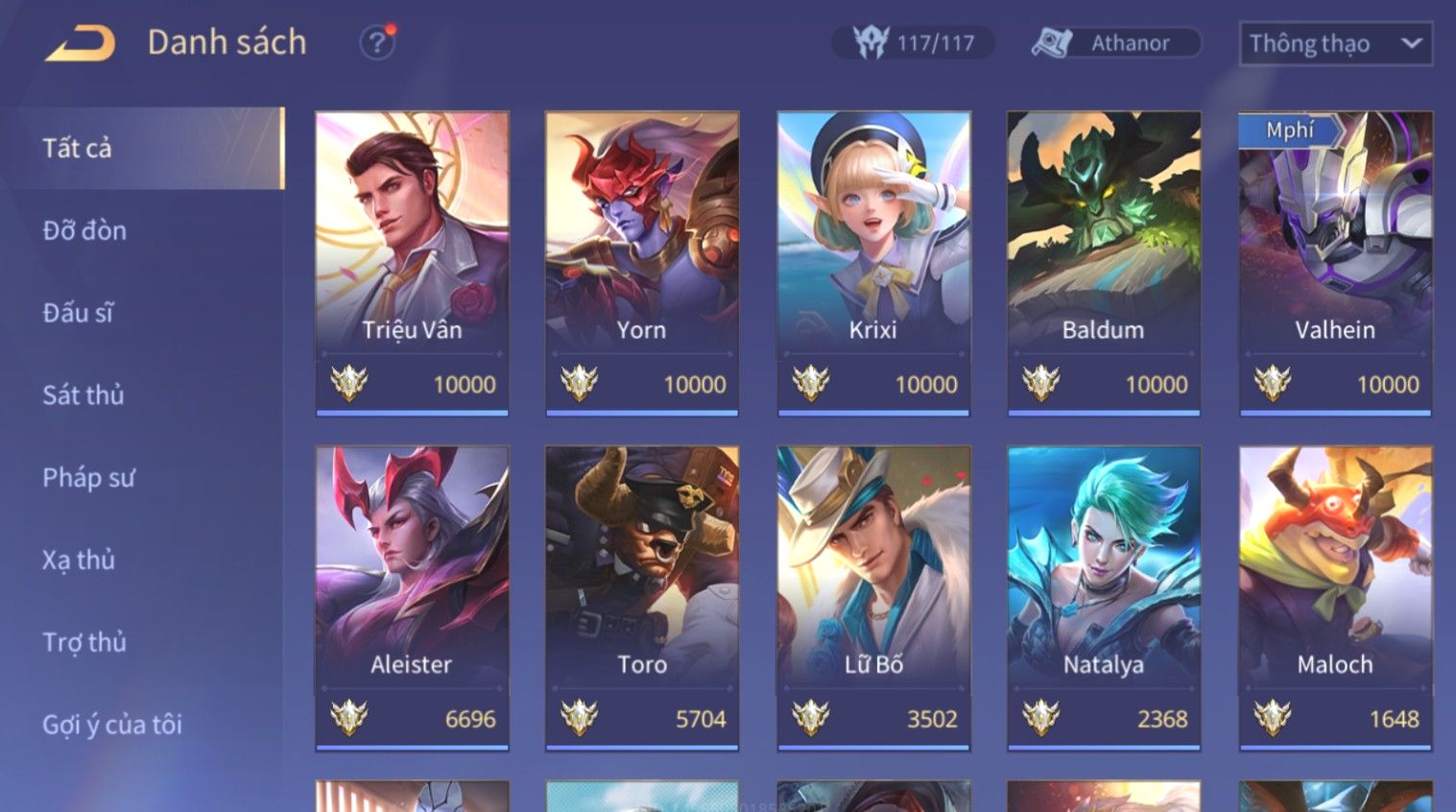This screenshot has width=1456, height=812.
Task: Tap the hero count helmet icon 117/117
Action: (x=871, y=43)
